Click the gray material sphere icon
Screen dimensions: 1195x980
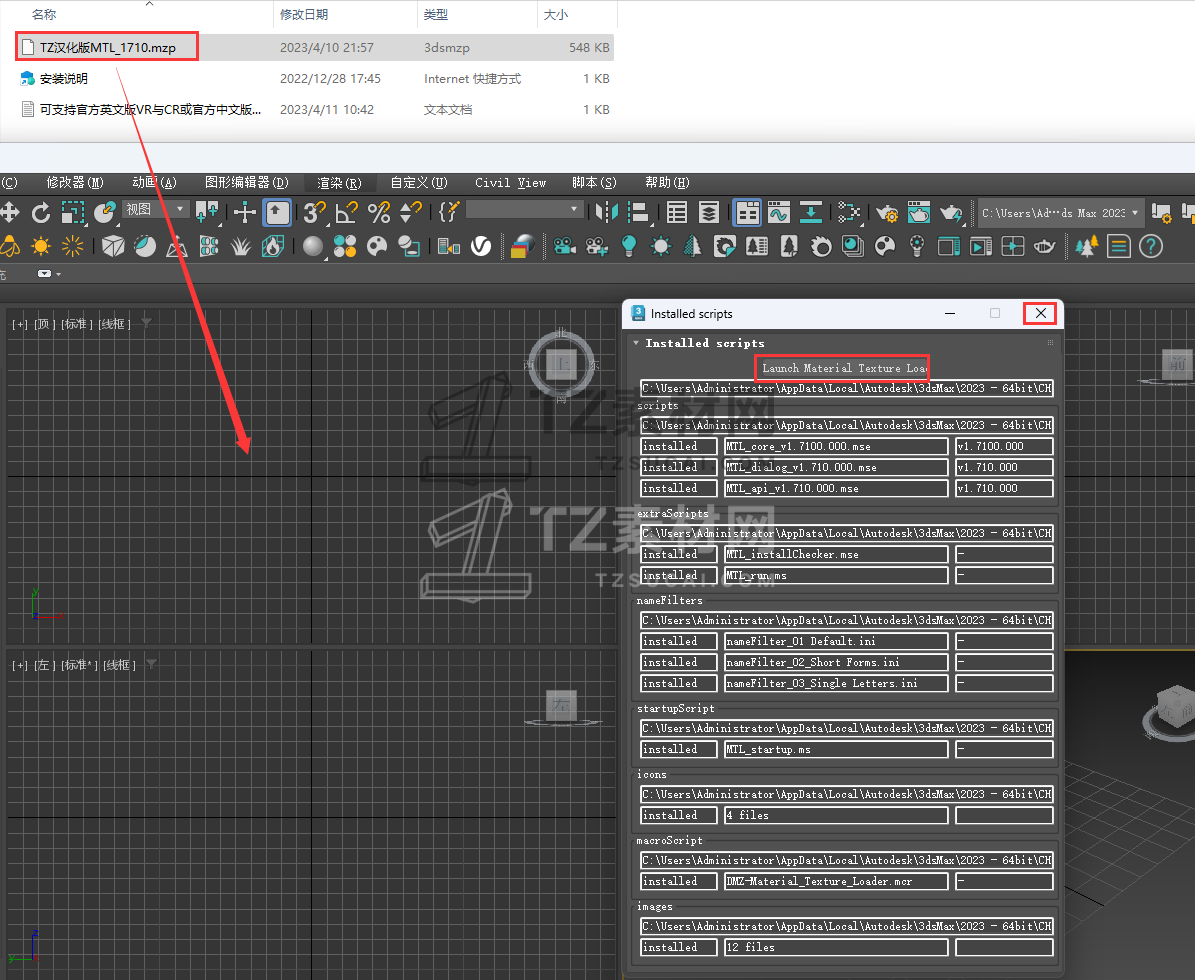point(312,245)
